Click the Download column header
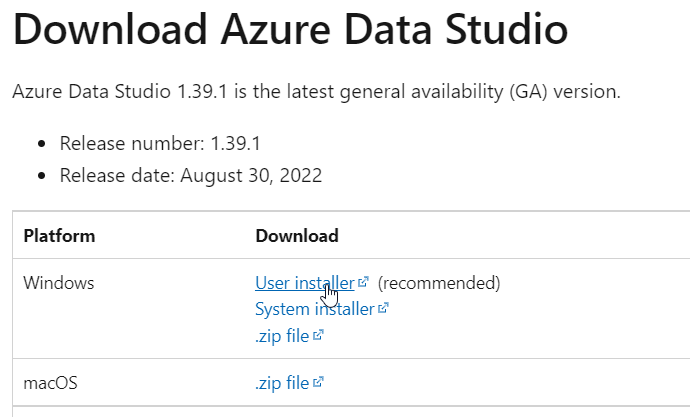Image resolution: width=690 pixels, height=417 pixels. (x=297, y=236)
